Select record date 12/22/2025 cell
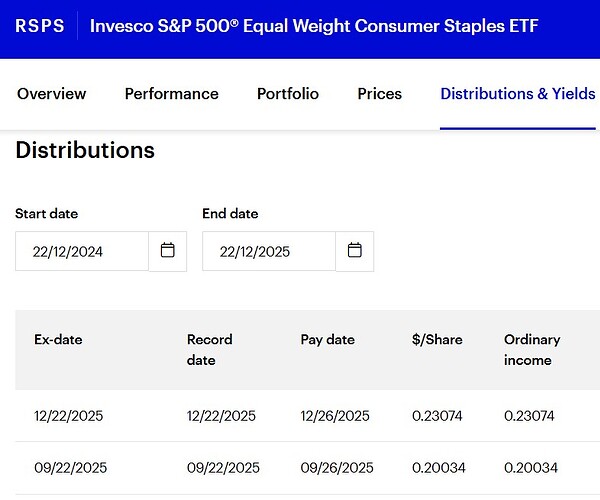Screen dimensions: 600x500 tap(221, 416)
